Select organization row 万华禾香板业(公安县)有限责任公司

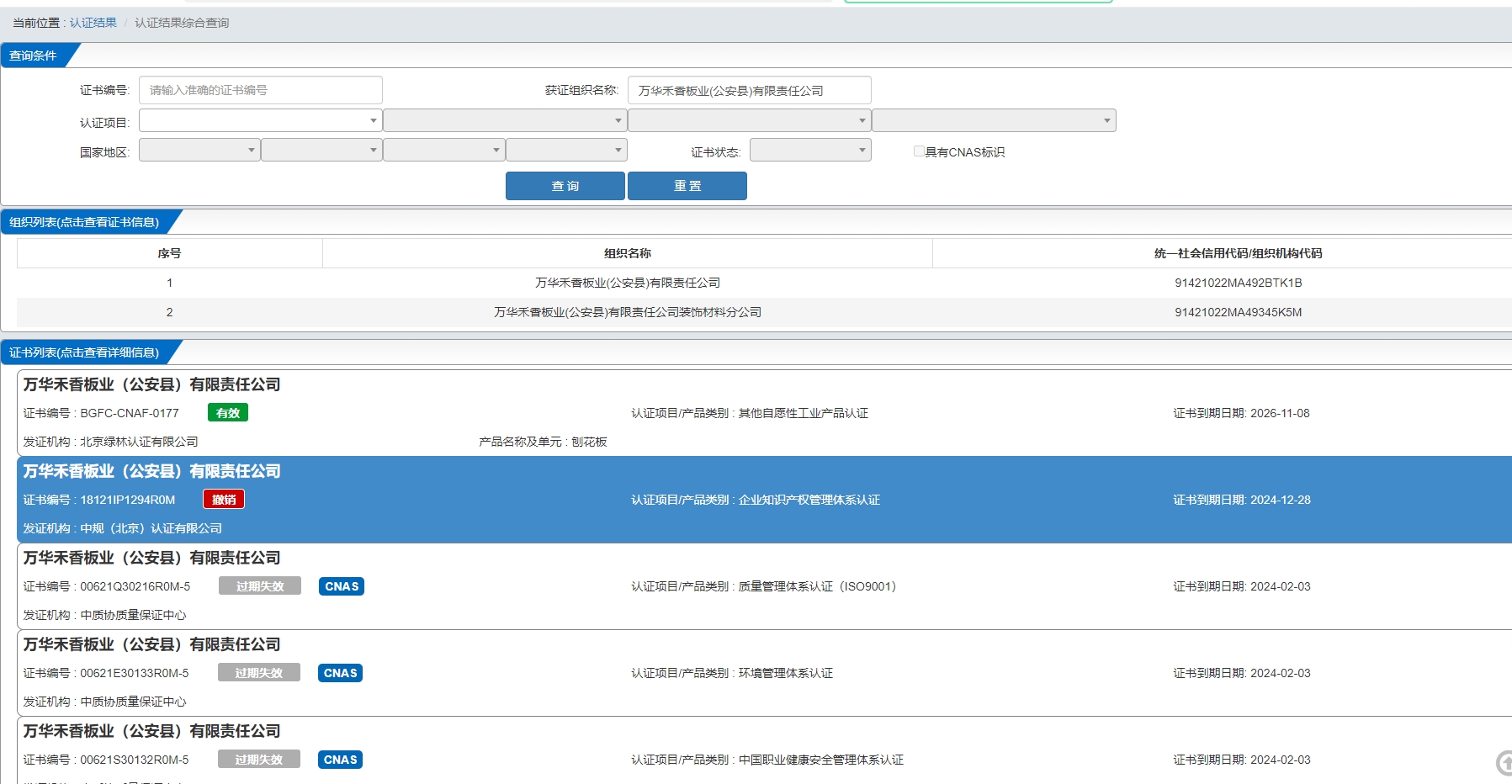coord(764,283)
